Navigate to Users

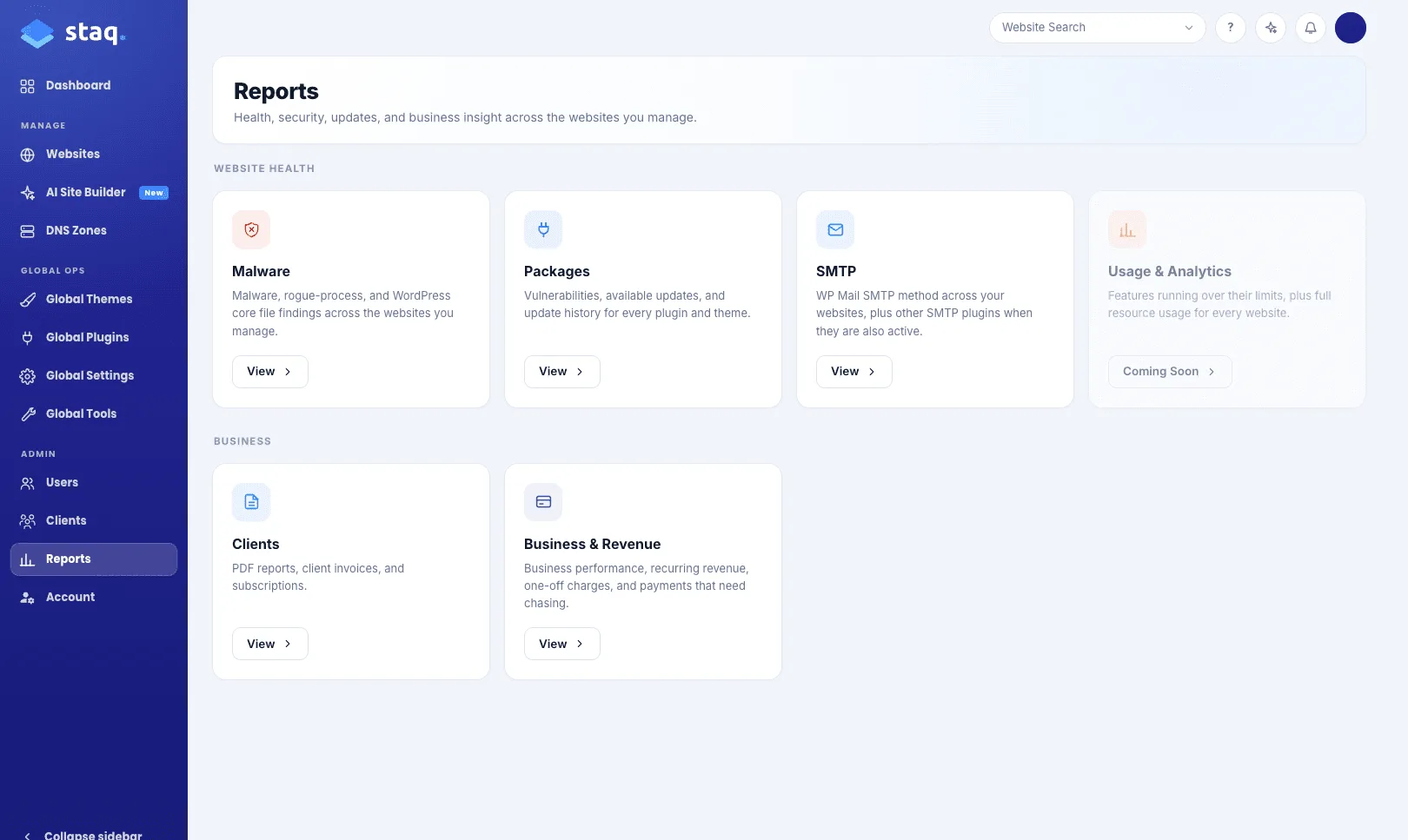tap(94, 483)
